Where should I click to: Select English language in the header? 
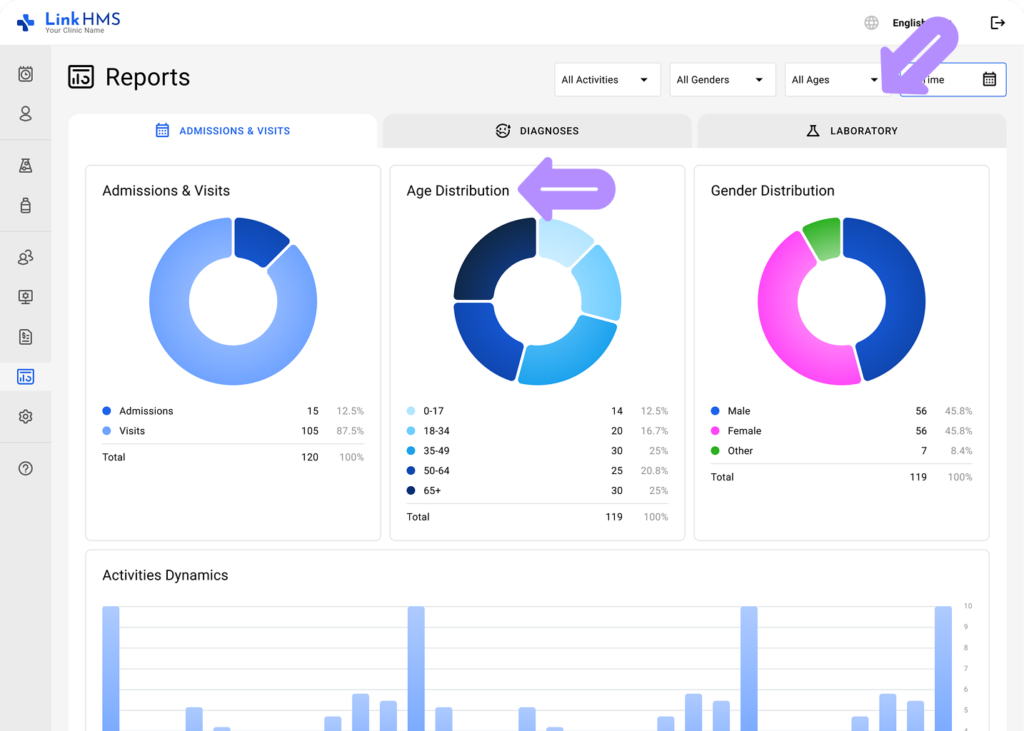908,22
